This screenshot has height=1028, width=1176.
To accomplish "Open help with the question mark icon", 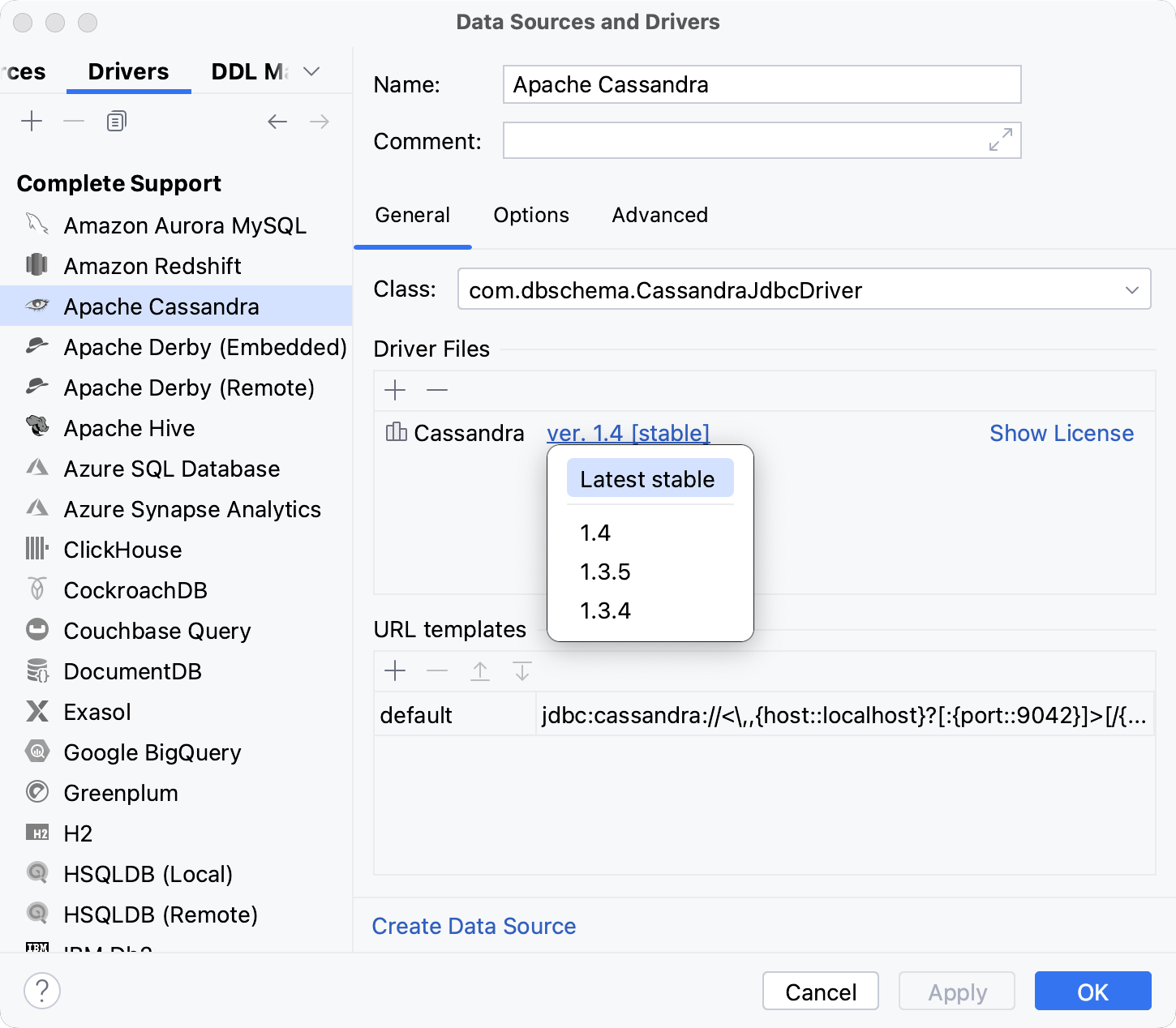I will pyautogui.click(x=42, y=991).
